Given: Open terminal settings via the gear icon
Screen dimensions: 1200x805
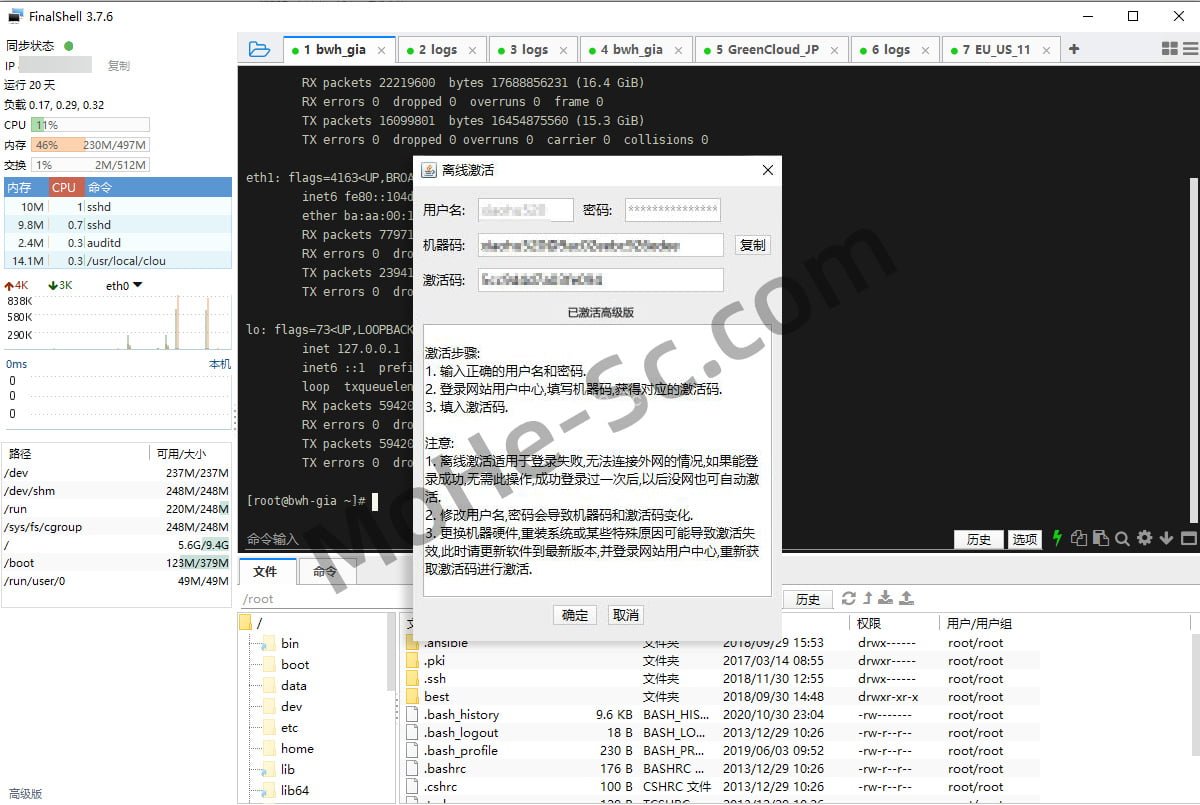Looking at the screenshot, I should coord(1145,538).
